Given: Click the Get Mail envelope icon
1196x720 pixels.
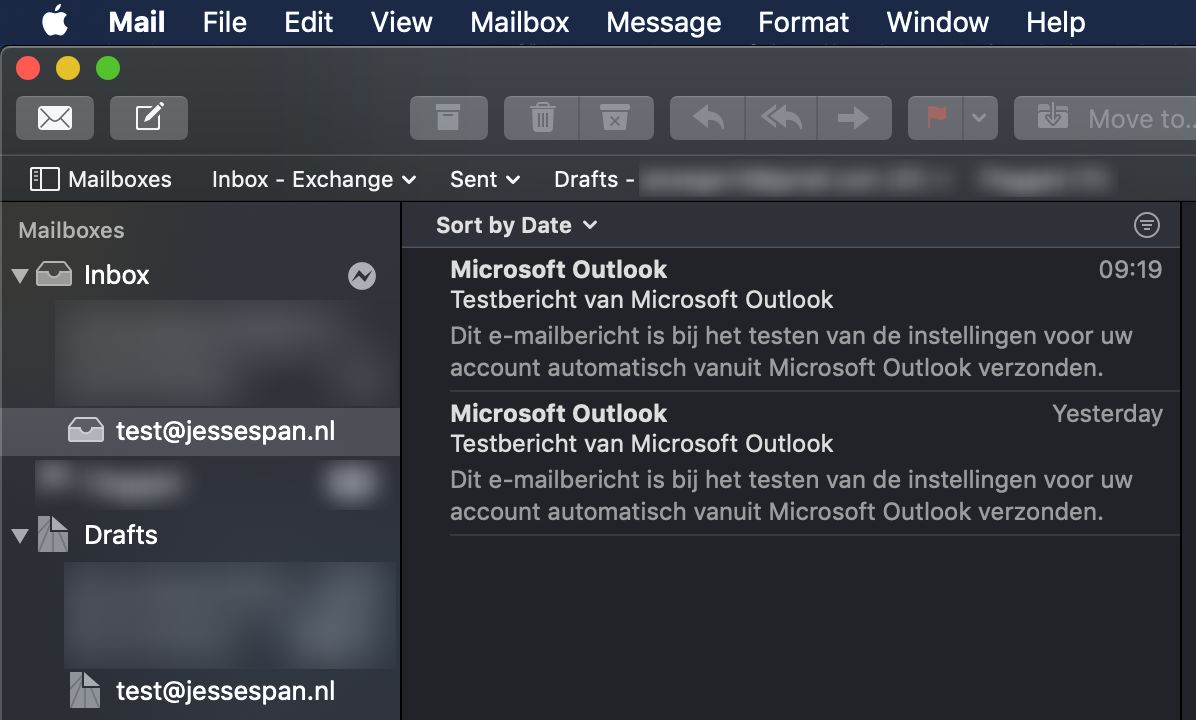Looking at the screenshot, I should 55,118.
